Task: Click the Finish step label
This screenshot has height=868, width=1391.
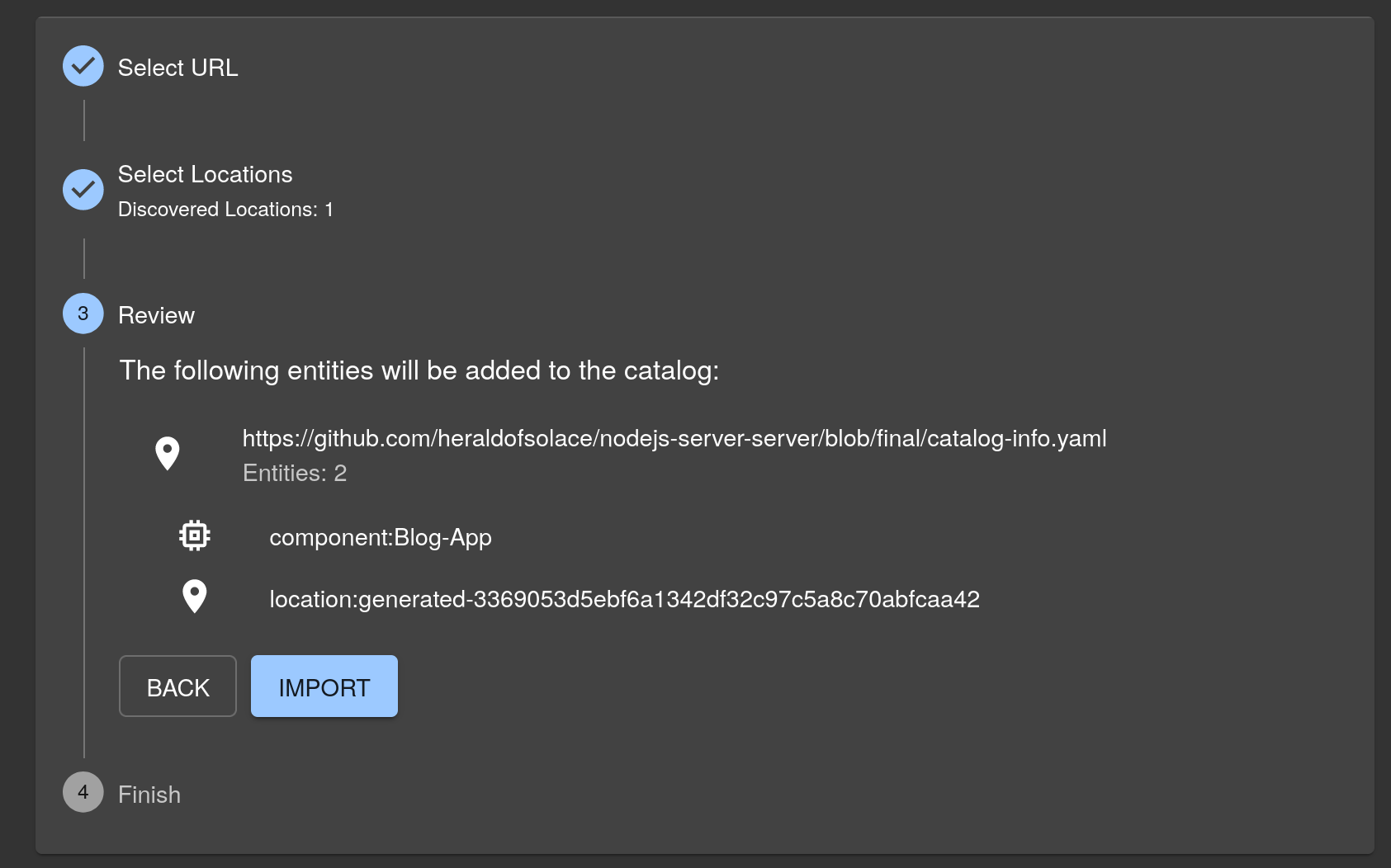Action: pyautogui.click(x=149, y=795)
